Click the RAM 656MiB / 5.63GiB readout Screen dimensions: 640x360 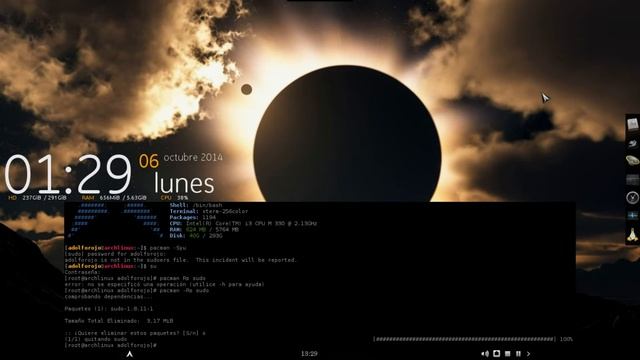pos(114,198)
